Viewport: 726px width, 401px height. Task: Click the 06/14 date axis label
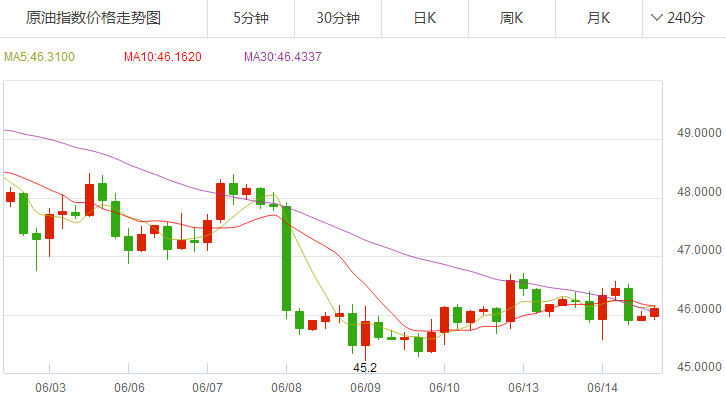(602, 388)
